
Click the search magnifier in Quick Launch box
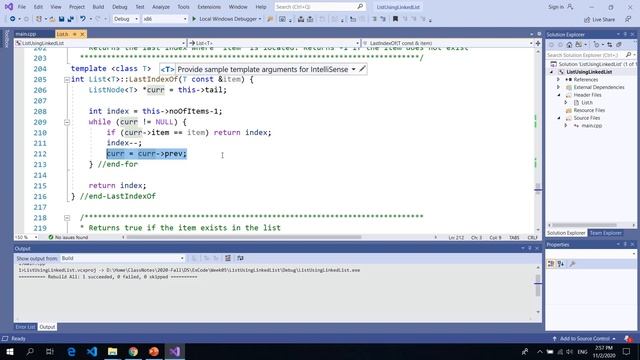[x=360, y=7]
